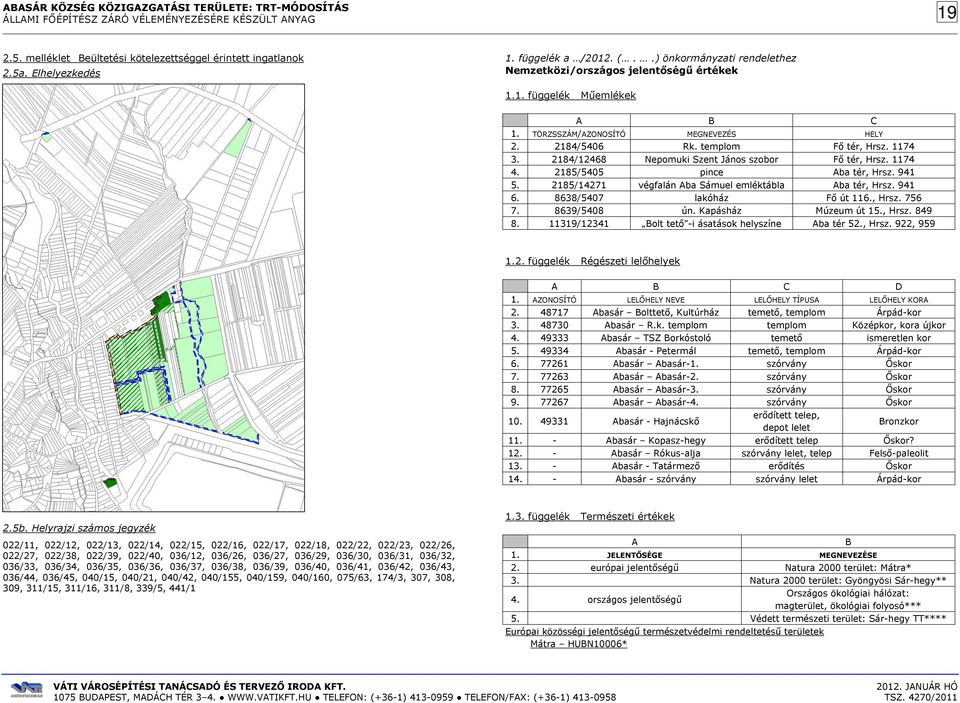Click '2012. JANUÁR HÓ' date in footer
This screenshot has height=703, width=960.
(x=917, y=686)
